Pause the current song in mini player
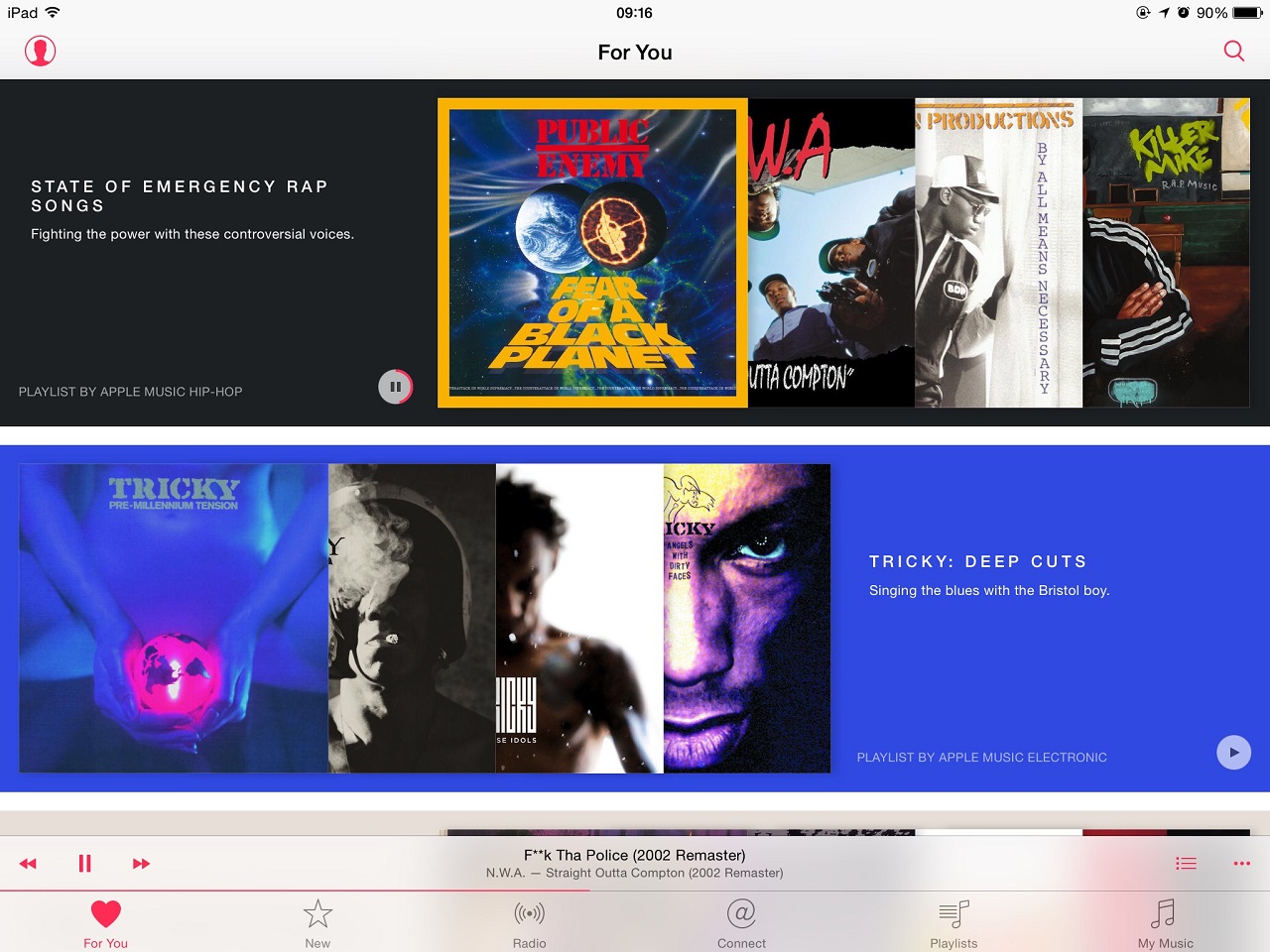Image resolution: width=1270 pixels, height=952 pixels. pyautogui.click(x=84, y=864)
